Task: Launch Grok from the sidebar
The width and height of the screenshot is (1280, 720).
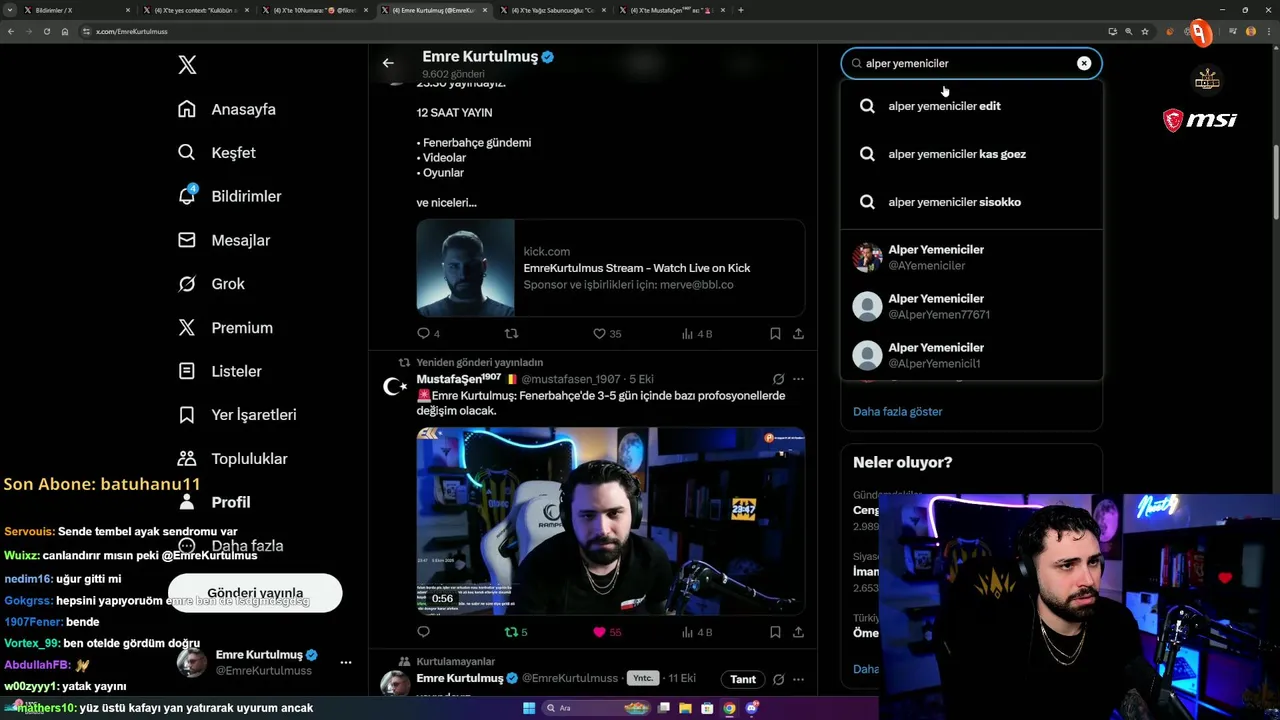Action: tap(211, 284)
